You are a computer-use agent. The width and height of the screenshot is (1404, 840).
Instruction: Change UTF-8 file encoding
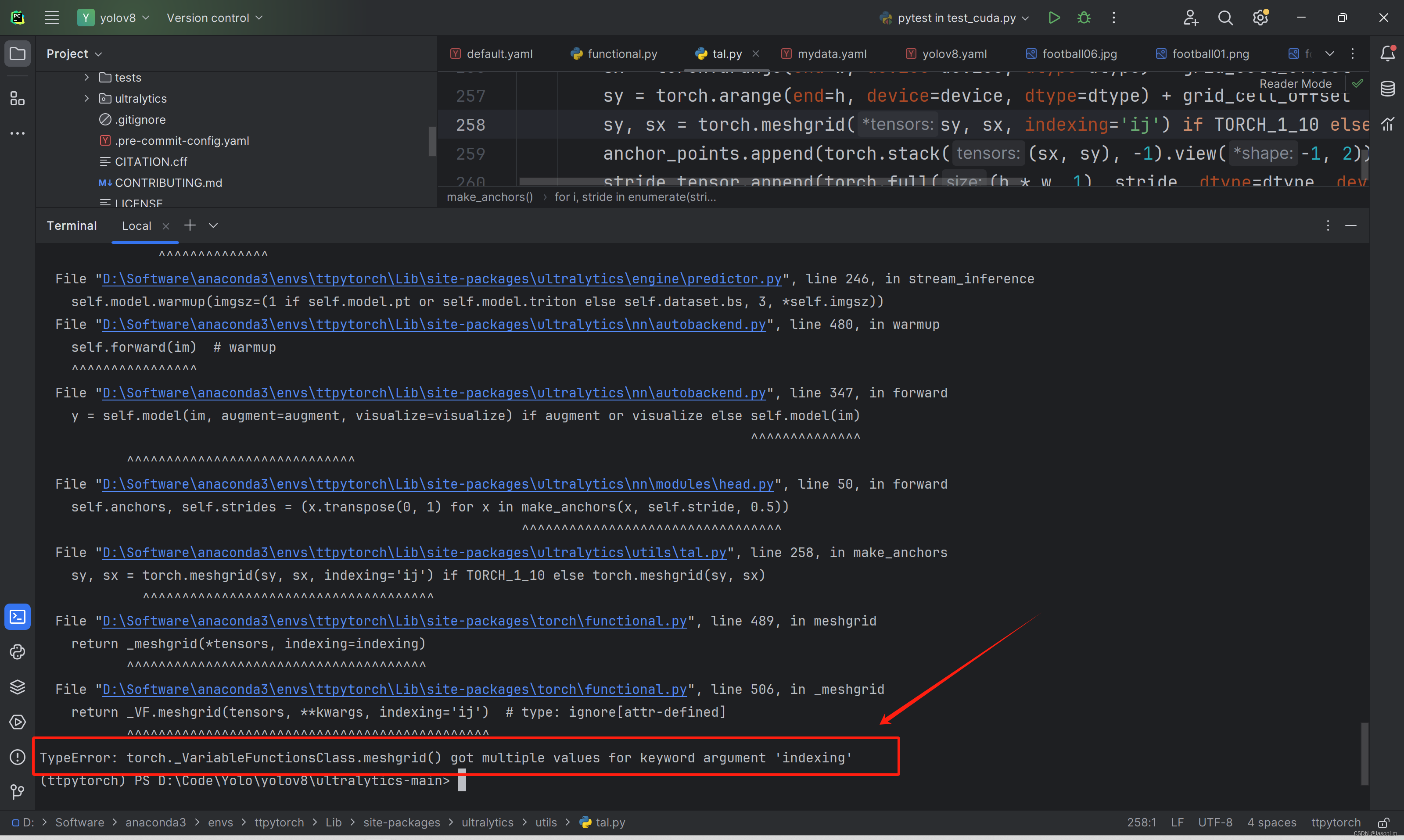pyautogui.click(x=1215, y=822)
